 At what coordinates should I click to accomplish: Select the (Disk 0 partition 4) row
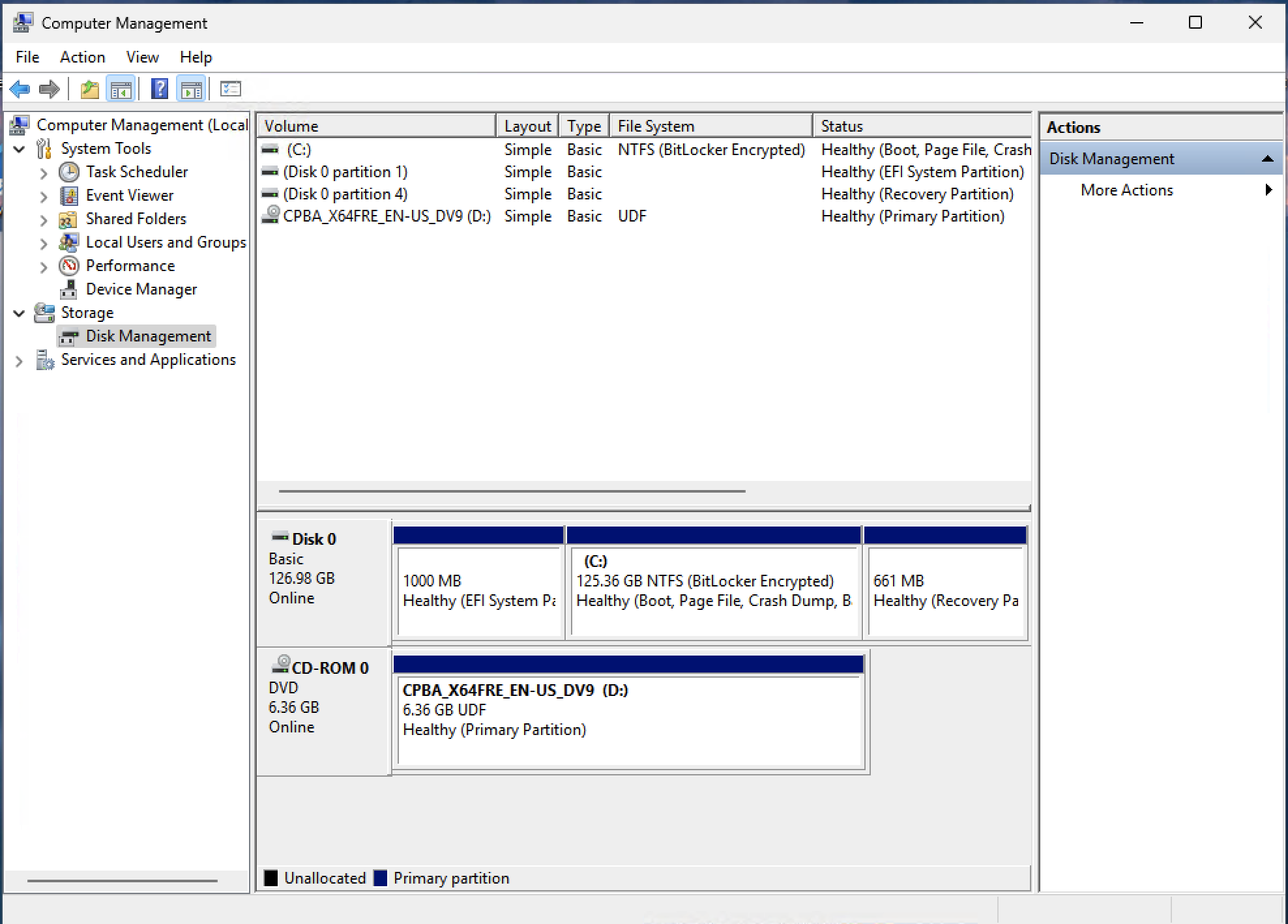point(644,194)
